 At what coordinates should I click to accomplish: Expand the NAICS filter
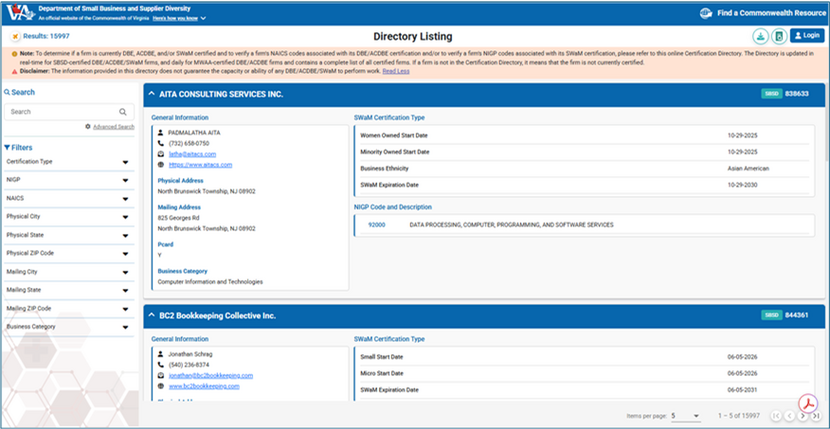point(69,199)
